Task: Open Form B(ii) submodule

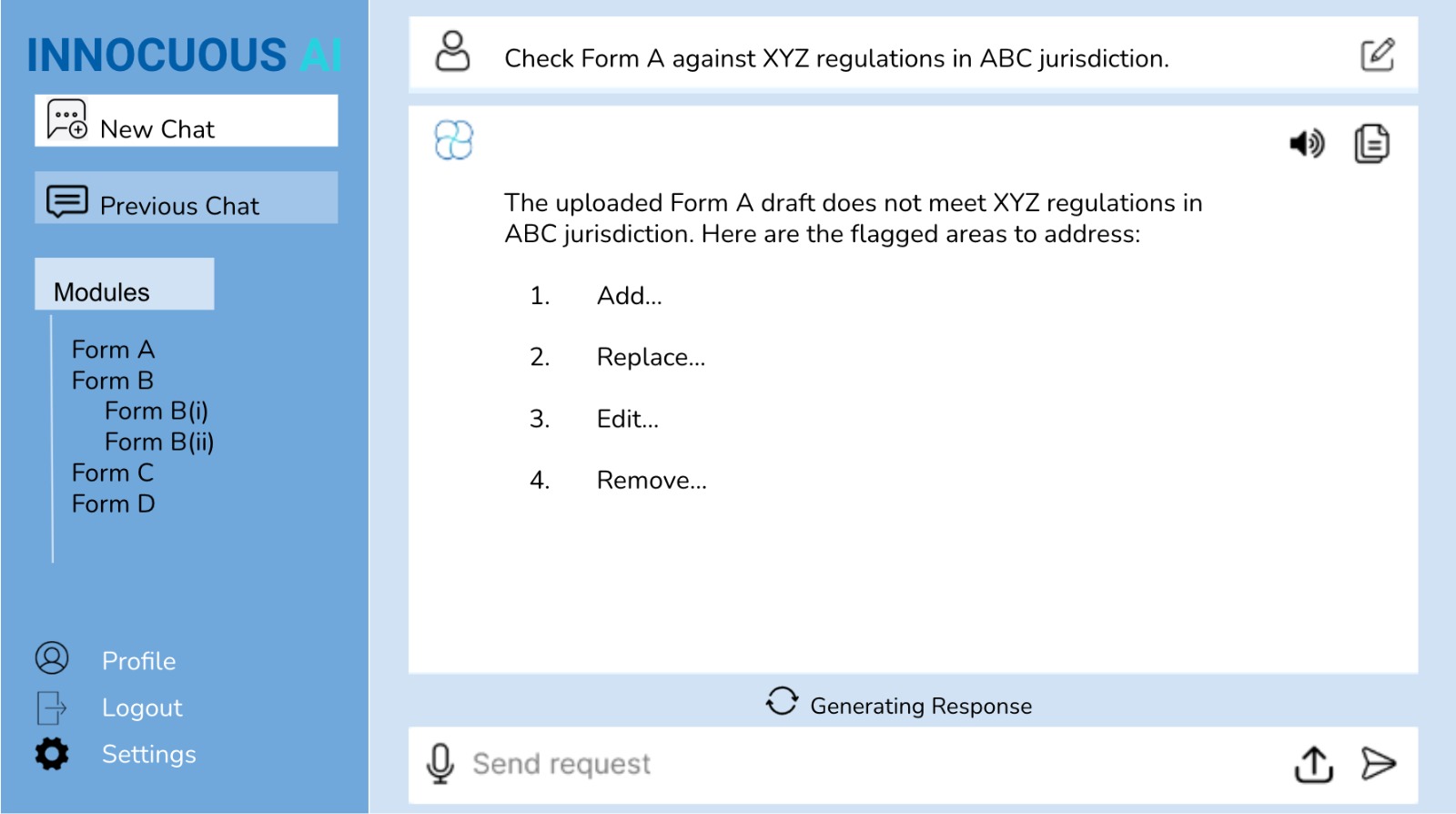Action: [x=159, y=443]
